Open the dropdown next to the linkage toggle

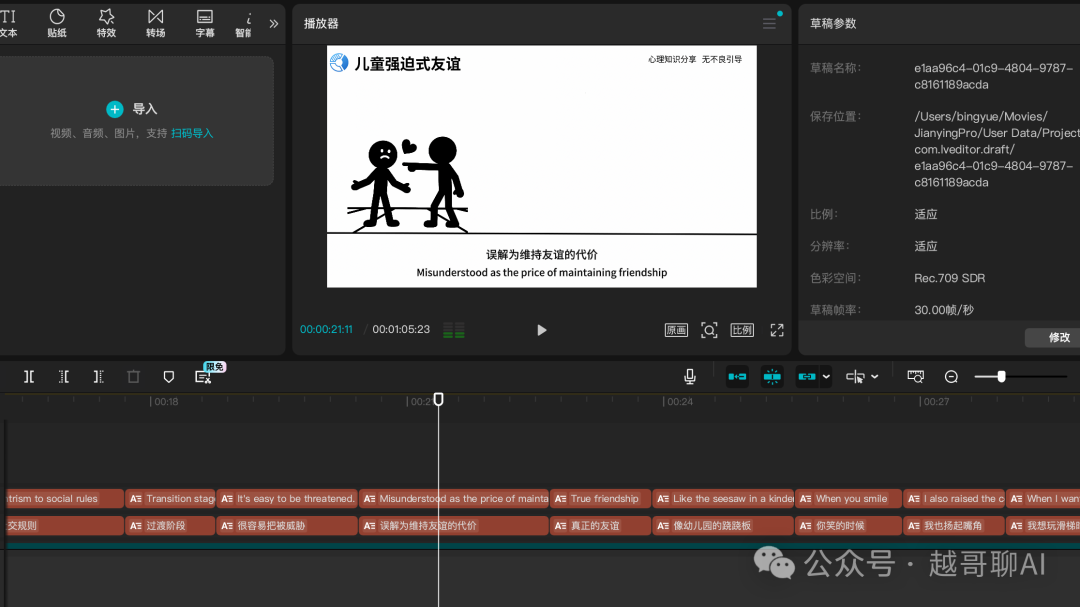(828, 376)
